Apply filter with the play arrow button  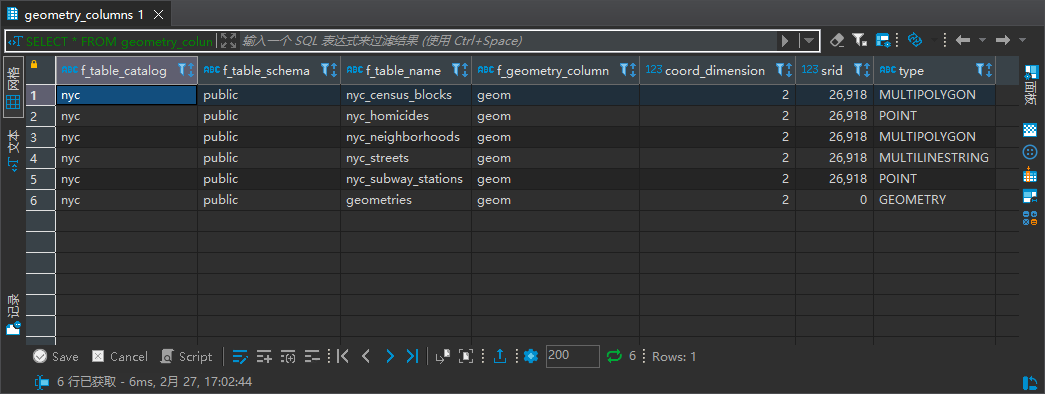pyautogui.click(x=785, y=41)
